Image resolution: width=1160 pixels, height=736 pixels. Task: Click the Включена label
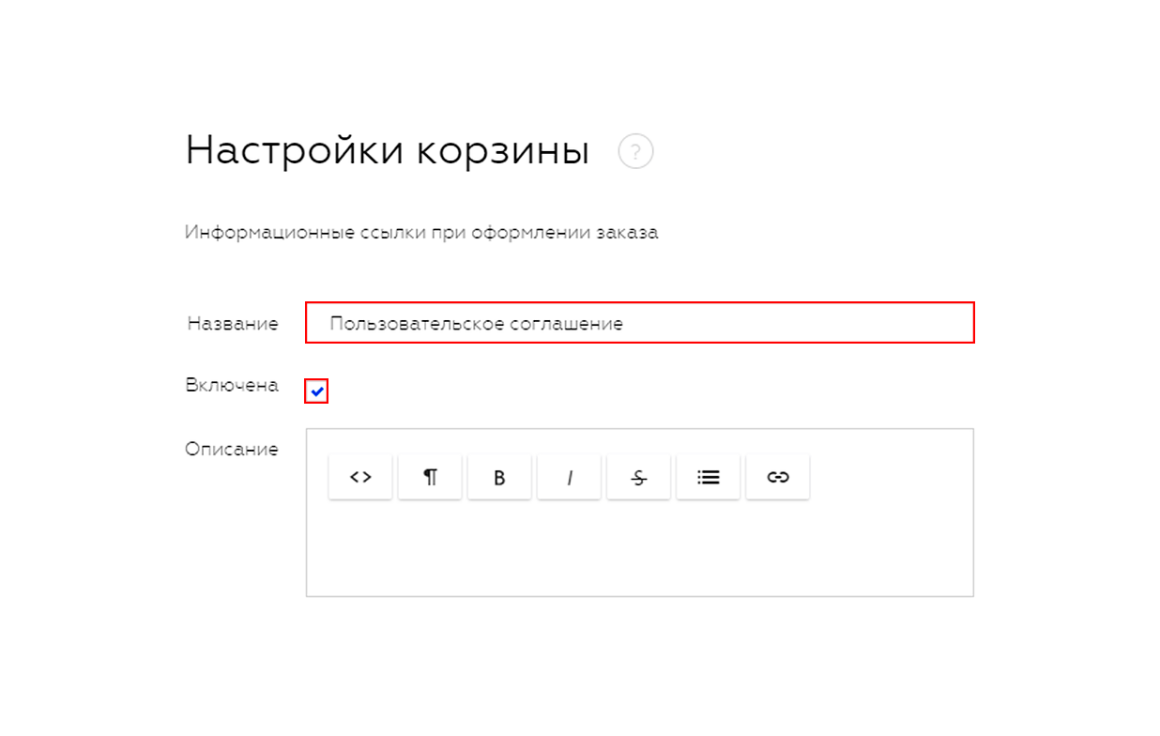pyautogui.click(x=232, y=385)
